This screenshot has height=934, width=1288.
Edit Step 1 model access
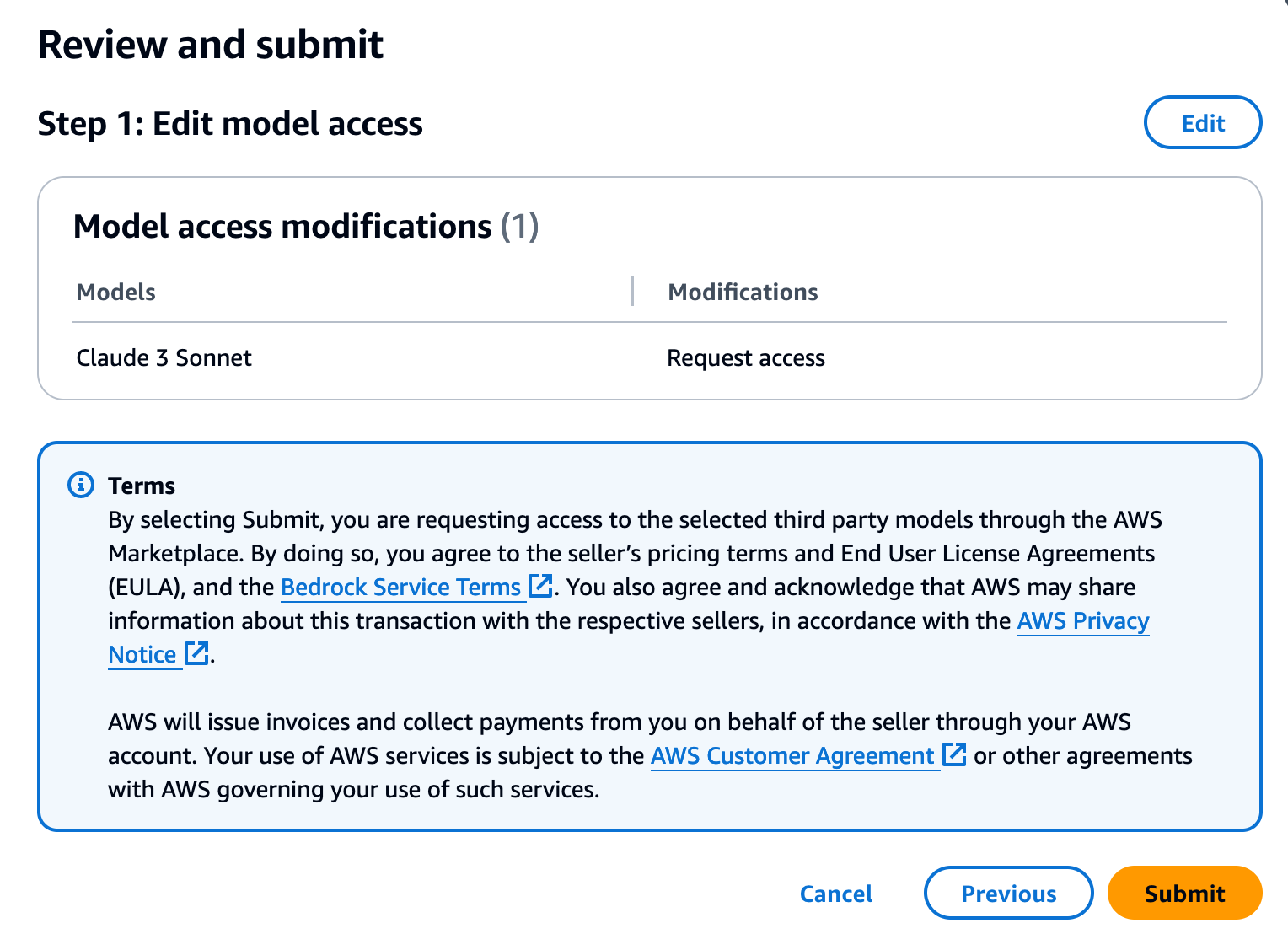[x=1203, y=123]
